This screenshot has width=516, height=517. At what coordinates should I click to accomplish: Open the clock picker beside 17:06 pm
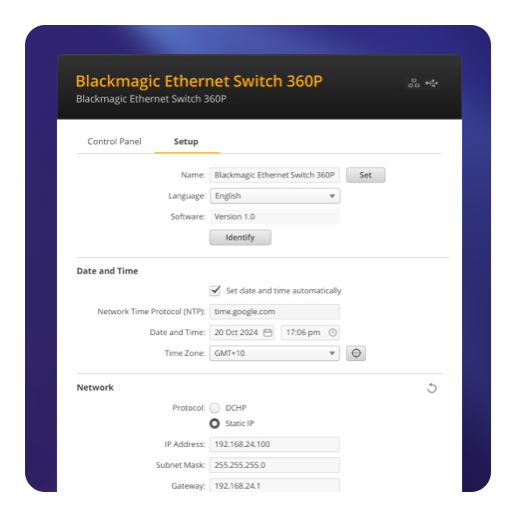[332, 332]
